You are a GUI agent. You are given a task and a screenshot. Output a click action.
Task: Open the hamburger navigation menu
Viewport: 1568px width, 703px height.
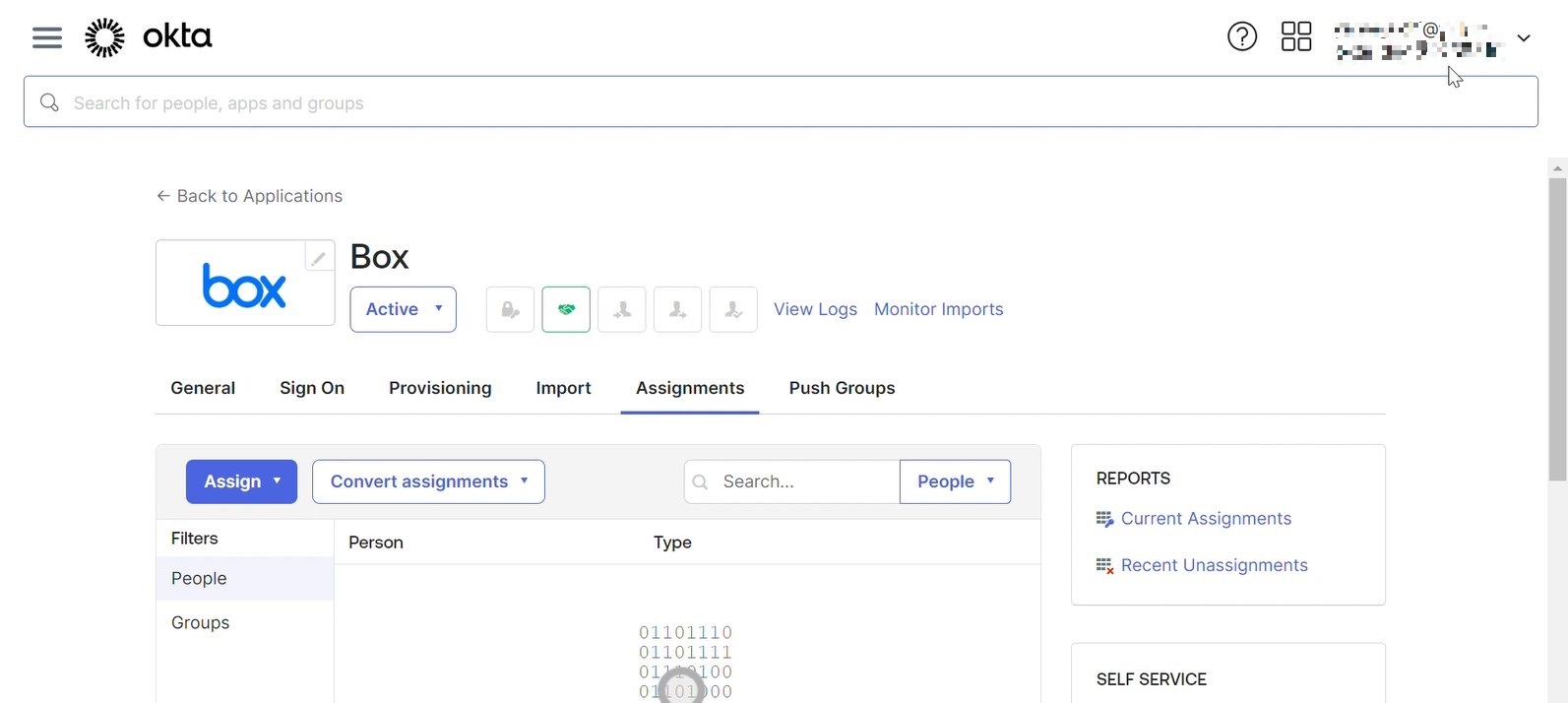tap(46, 37)
